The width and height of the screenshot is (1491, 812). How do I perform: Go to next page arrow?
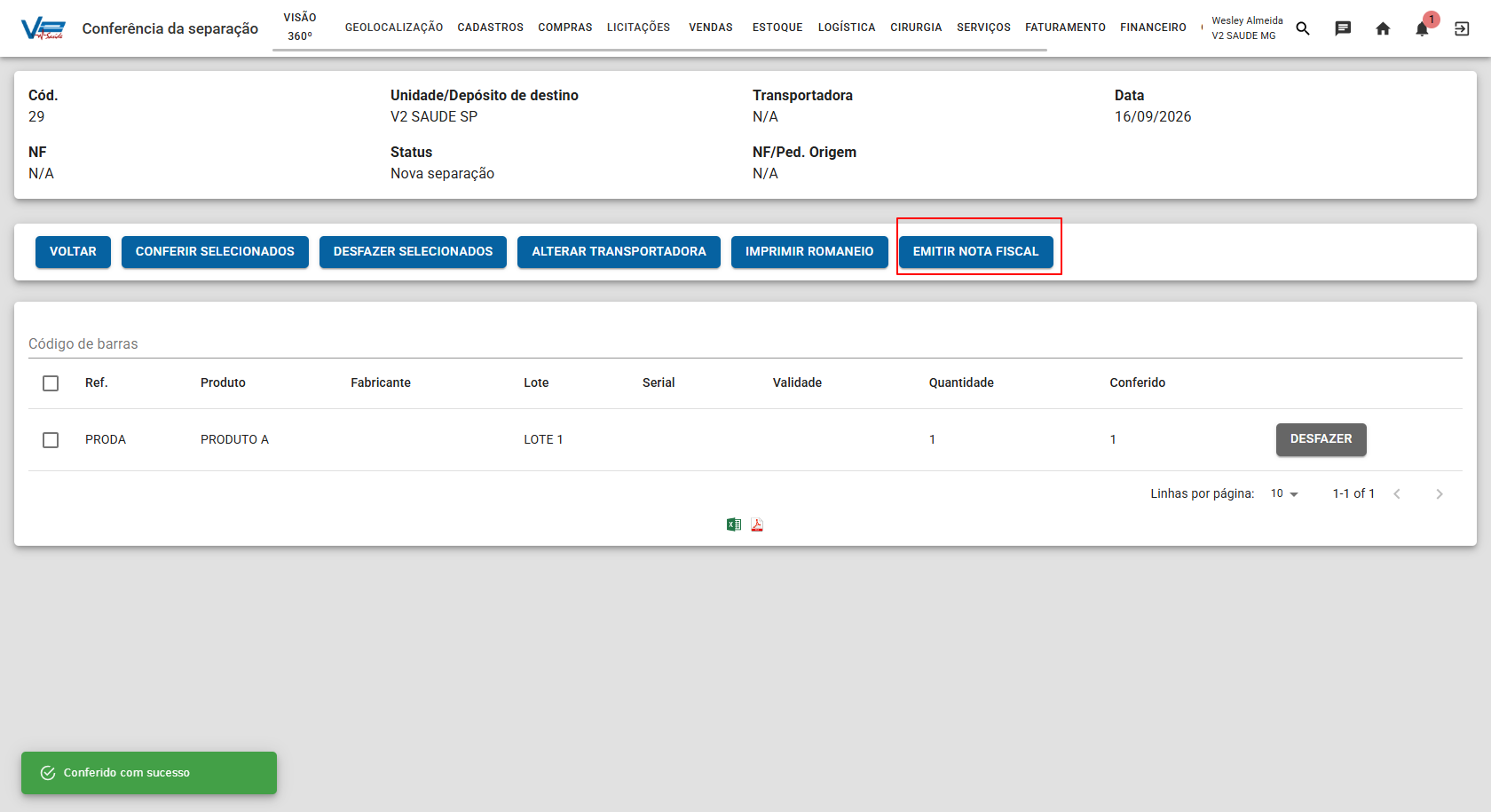1440,494
